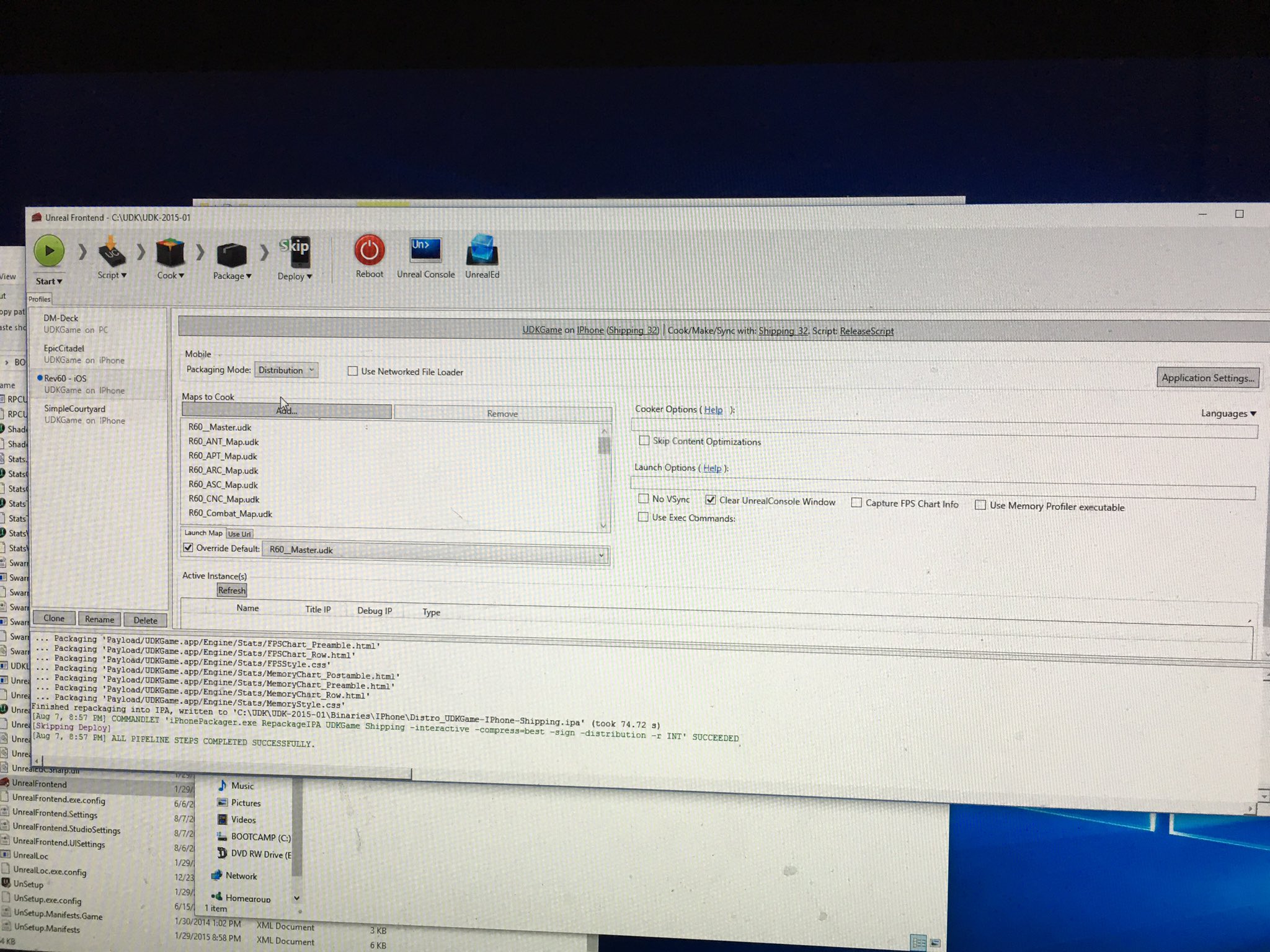The width and height of the screenshot is (1270, 952).
Task: Select UnSetup file in Explorer list
Action: click(29, 884)
